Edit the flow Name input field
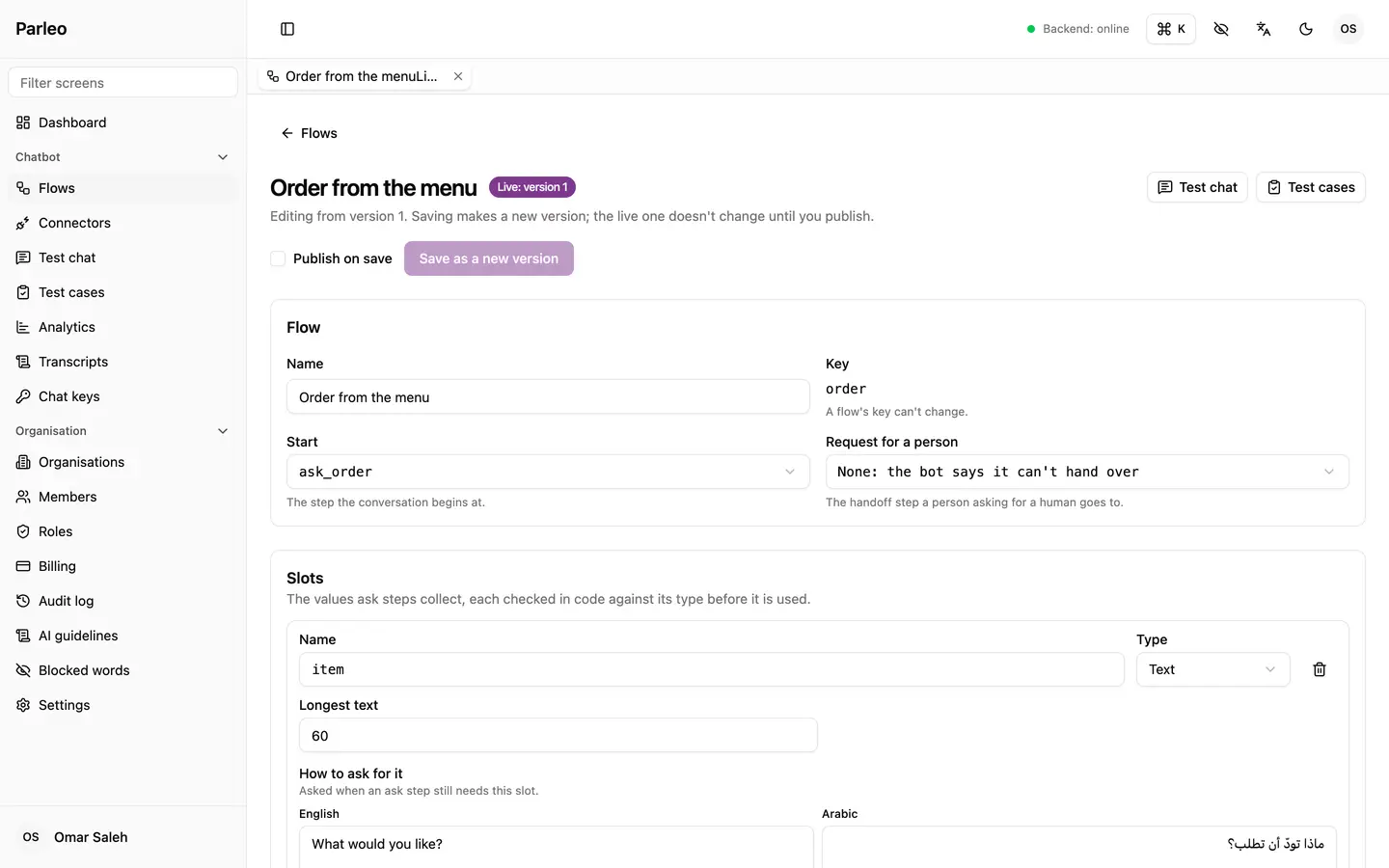 click(x=548, y=397)
